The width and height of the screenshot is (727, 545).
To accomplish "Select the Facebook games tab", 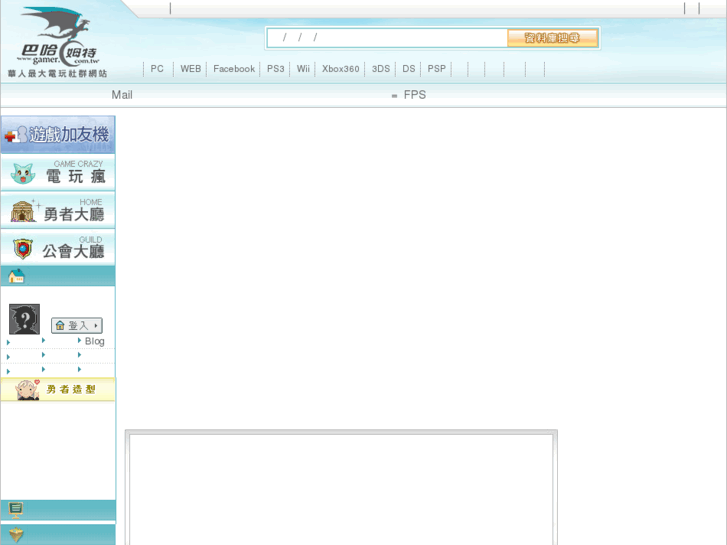I will point(234,69).
